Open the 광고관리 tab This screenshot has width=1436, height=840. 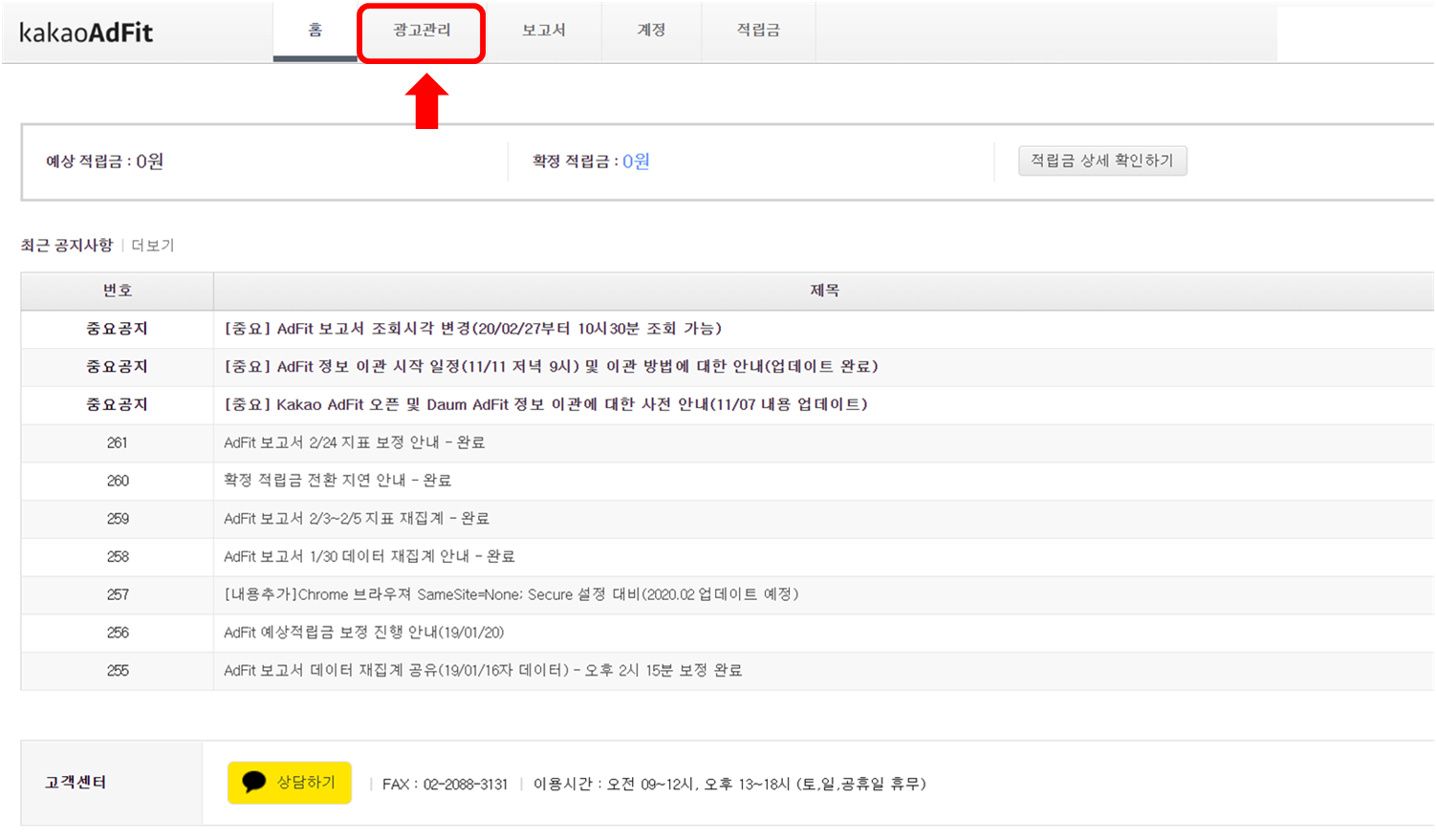[422, 31]
